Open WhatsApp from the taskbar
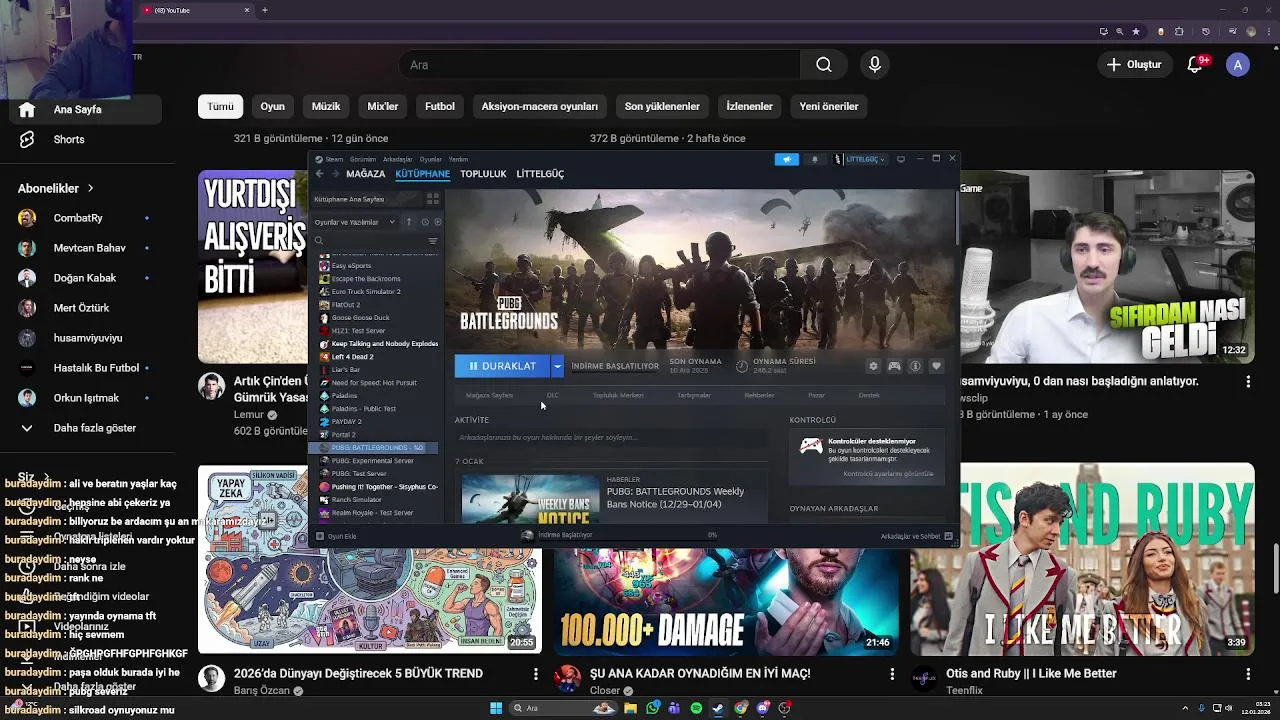Viewport: 1280px width, 720px height. [653, 708]
